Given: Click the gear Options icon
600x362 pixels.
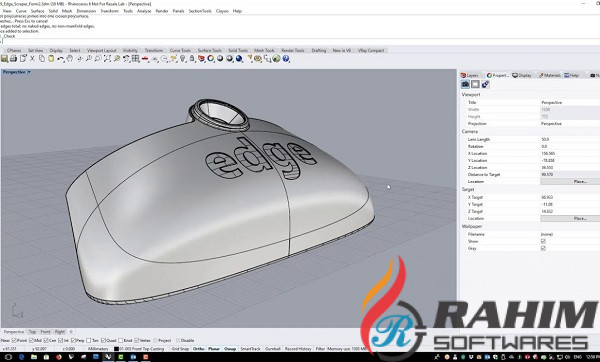Looking at the screenshot, I should click(x=258, y=59).
